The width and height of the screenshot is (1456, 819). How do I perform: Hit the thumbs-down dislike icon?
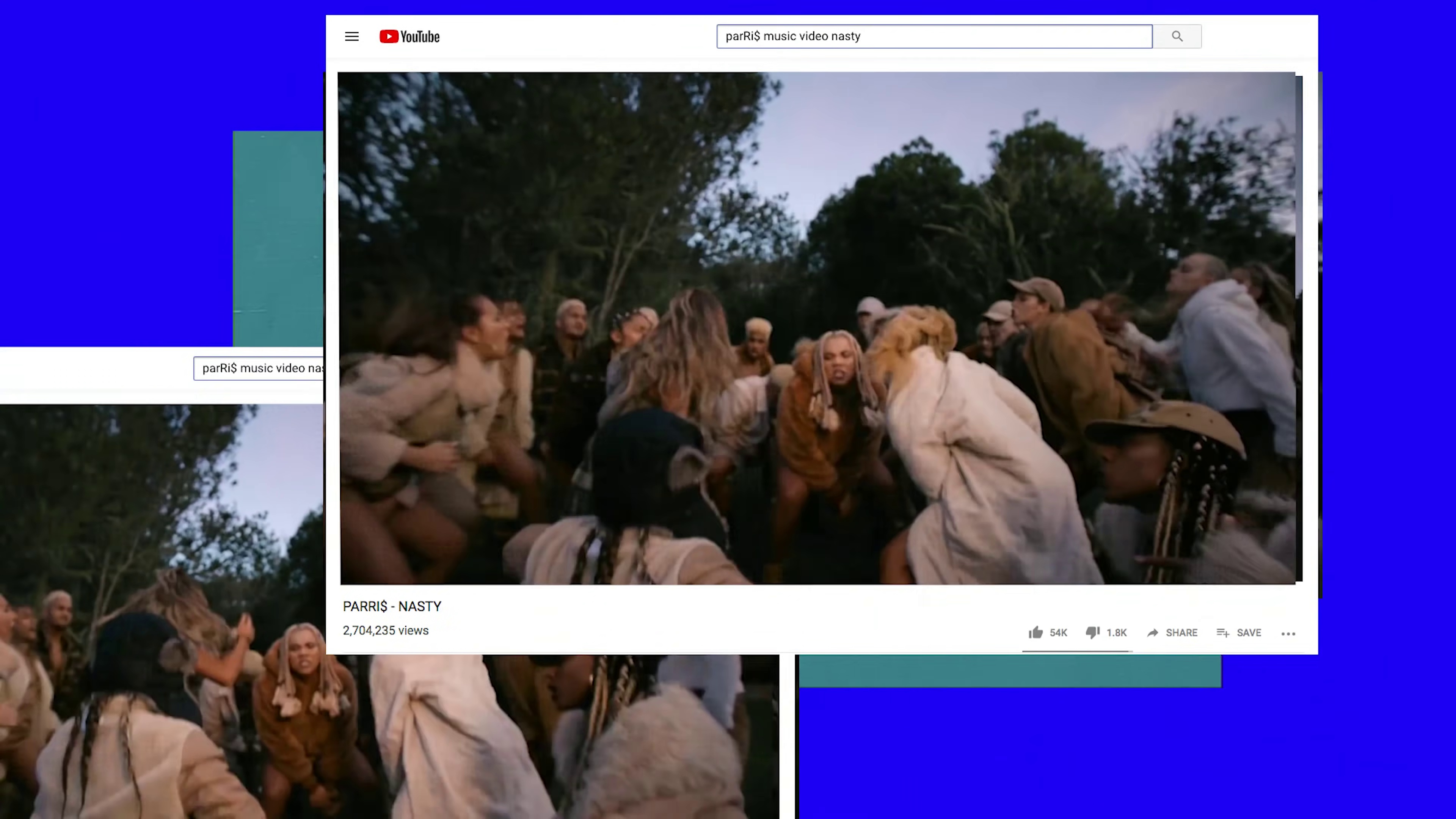click(x=1092, y=632)
